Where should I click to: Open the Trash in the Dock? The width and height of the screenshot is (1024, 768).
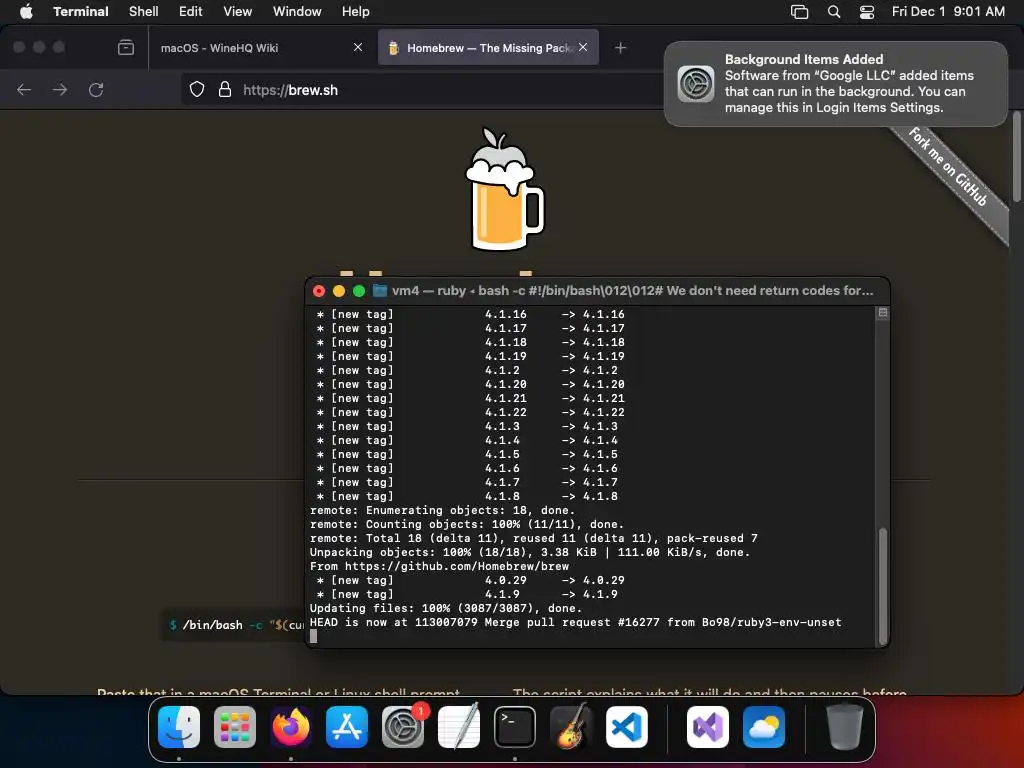click(845, 727)
